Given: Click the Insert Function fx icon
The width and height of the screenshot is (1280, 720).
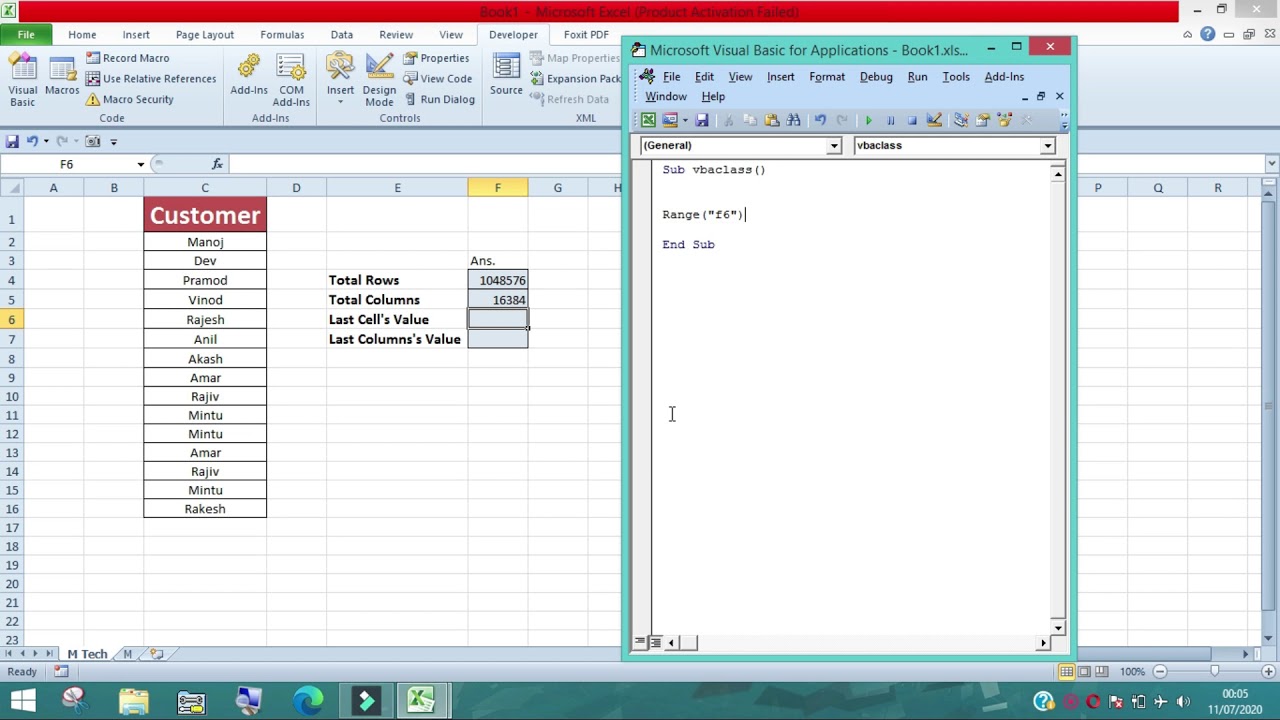Looking at the screenshot, I should coord(217,164).
